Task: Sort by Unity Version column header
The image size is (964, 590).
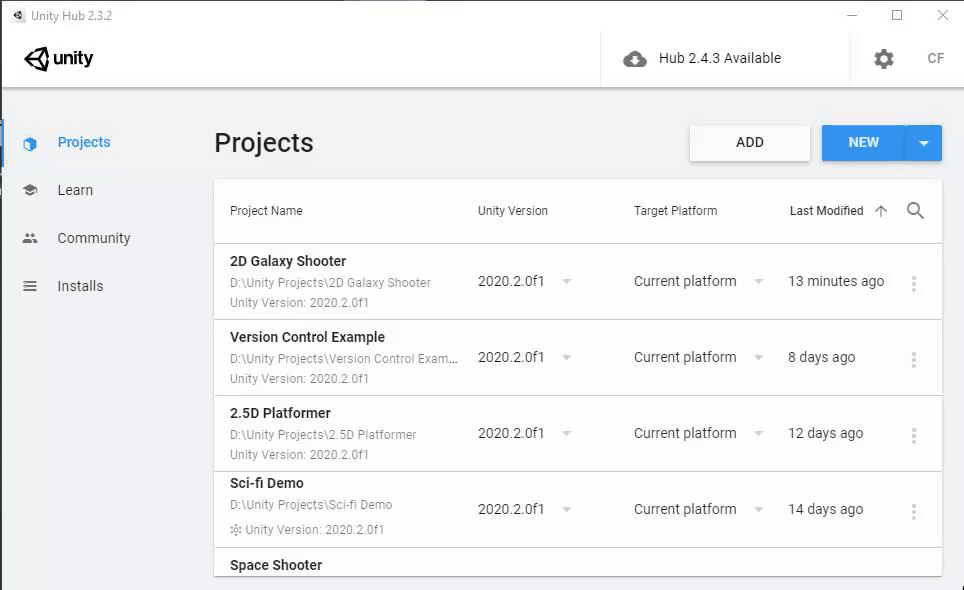Action: point(513,211)
